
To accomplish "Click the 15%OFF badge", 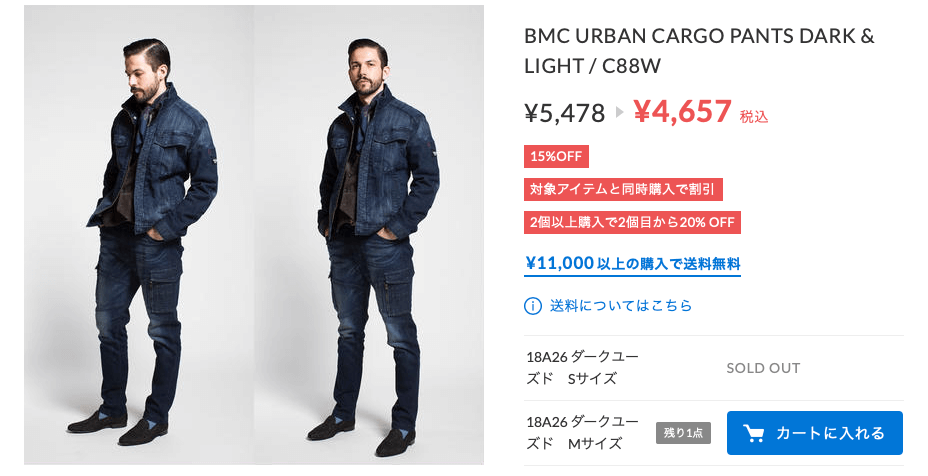I will tap(556, 157).
